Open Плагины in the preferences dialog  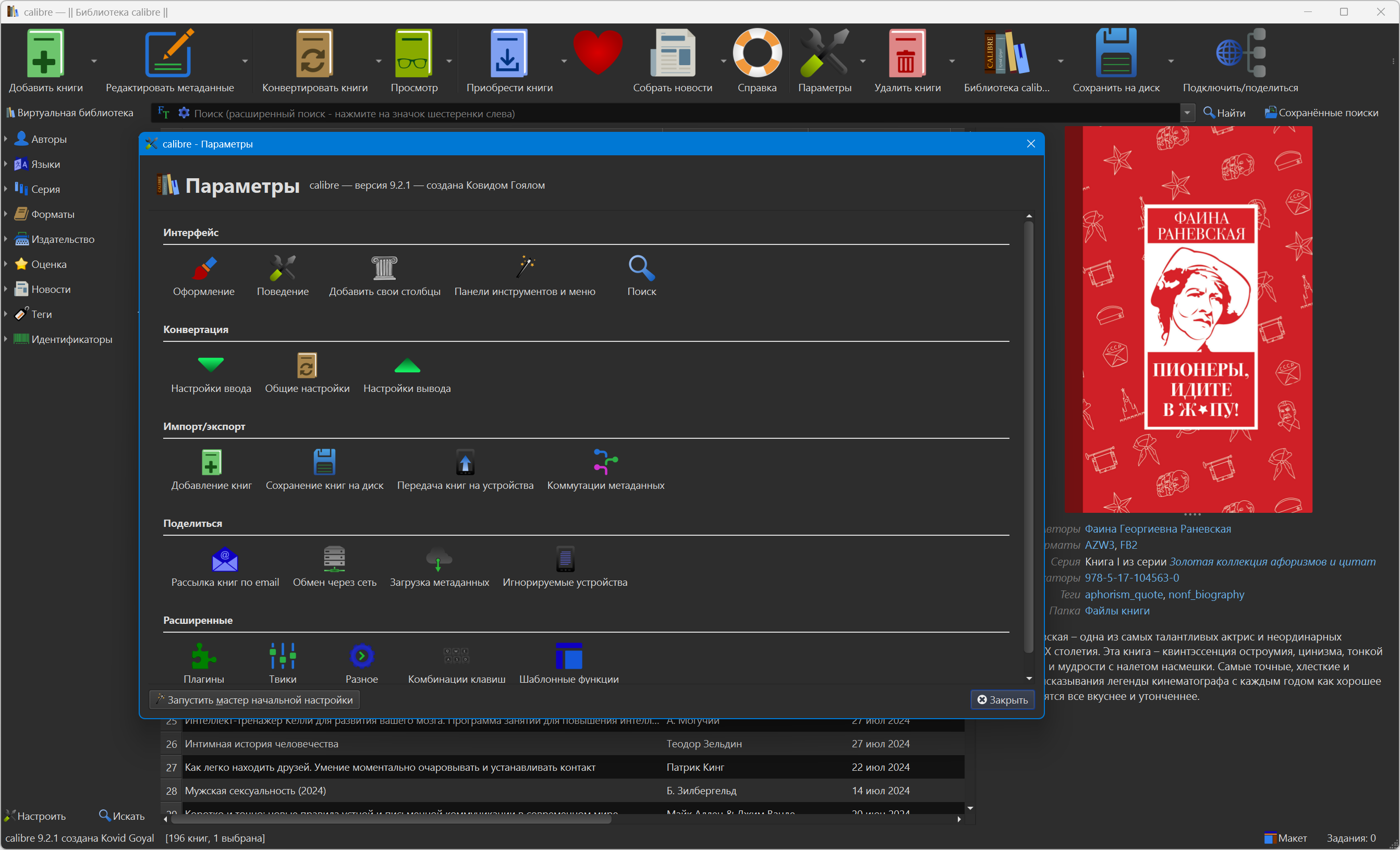(x=203, y=662)
